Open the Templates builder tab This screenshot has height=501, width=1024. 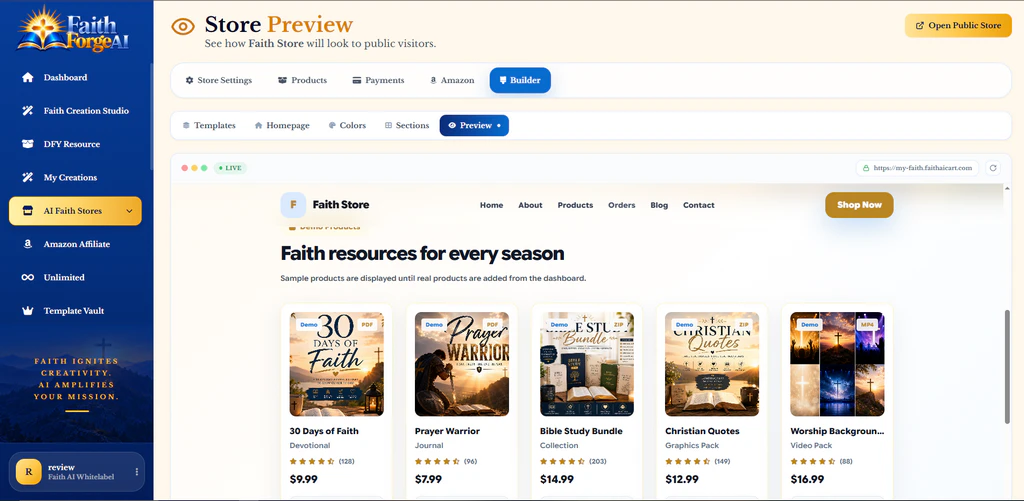click(209, 125)
